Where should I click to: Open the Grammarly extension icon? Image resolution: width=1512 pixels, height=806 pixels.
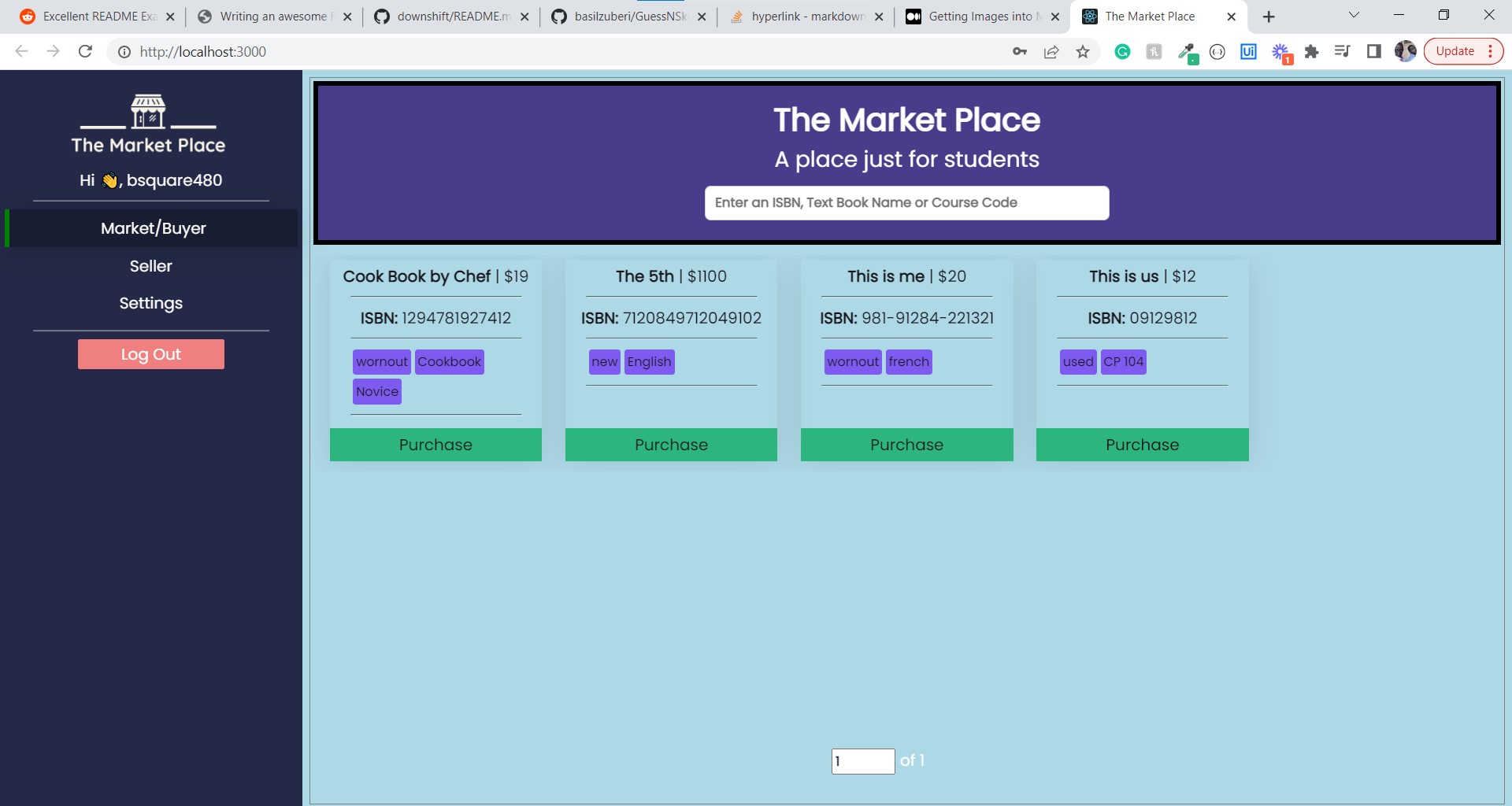[1122, 51]
